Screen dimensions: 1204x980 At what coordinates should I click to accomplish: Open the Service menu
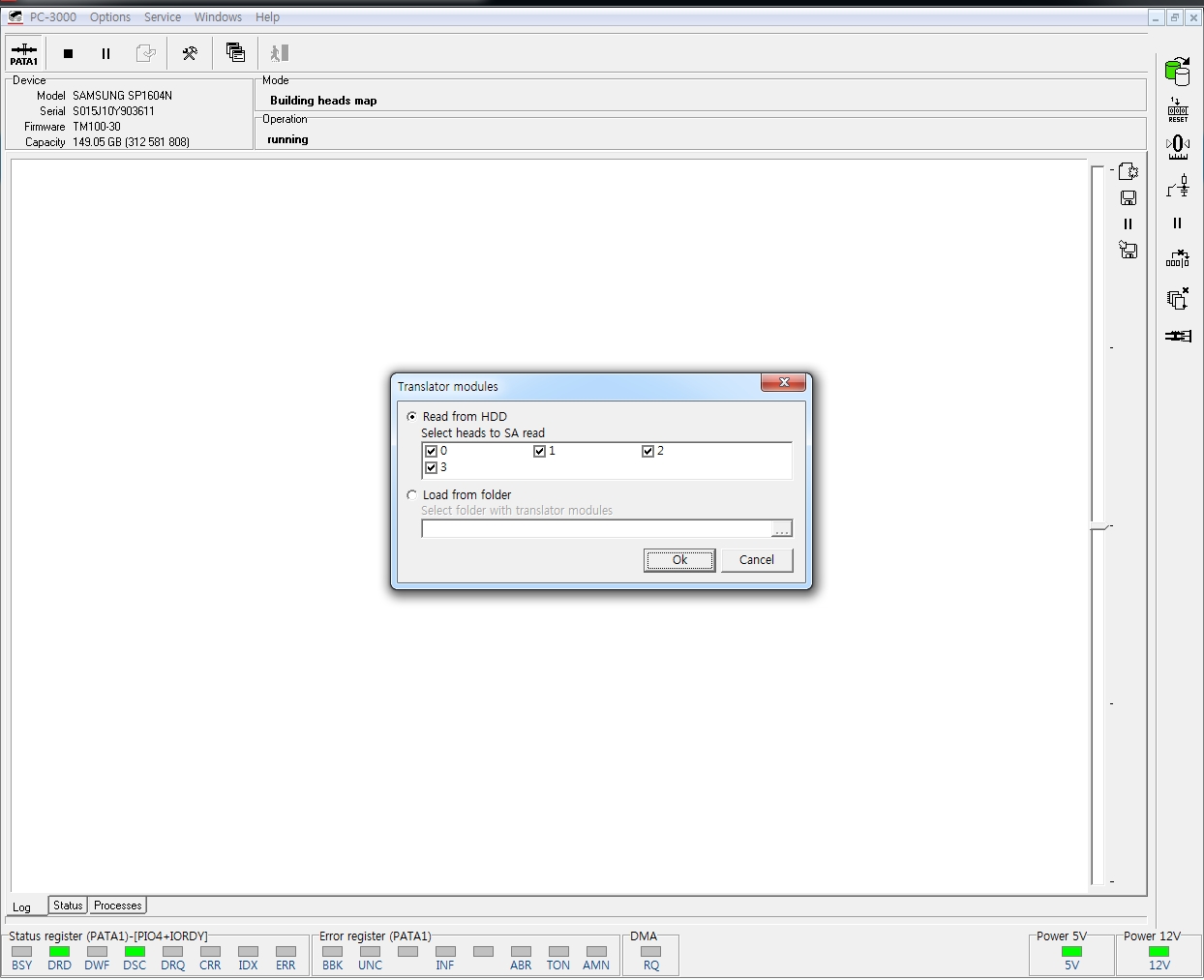[x=163, y=17]
